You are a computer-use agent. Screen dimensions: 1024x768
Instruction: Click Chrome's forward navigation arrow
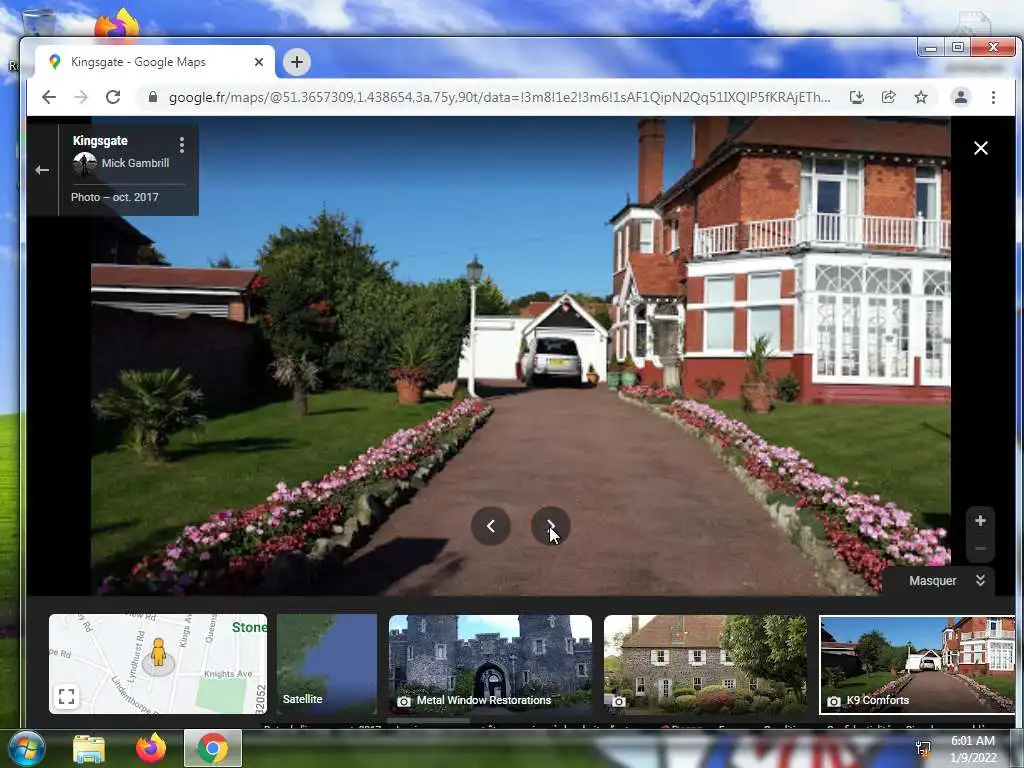click(81, 97)
